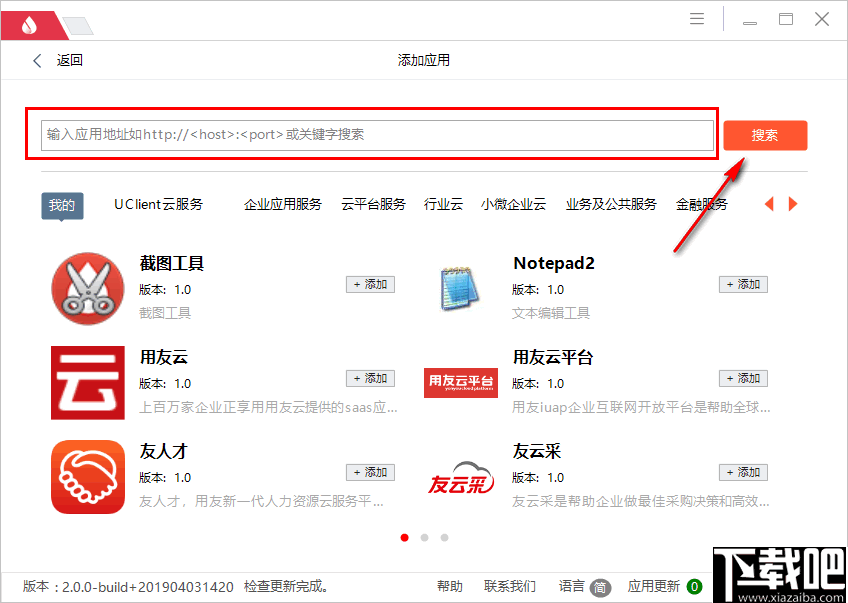Switch to the 企业应用服务 tab
The image size is (848, 603).
[282, 202]
